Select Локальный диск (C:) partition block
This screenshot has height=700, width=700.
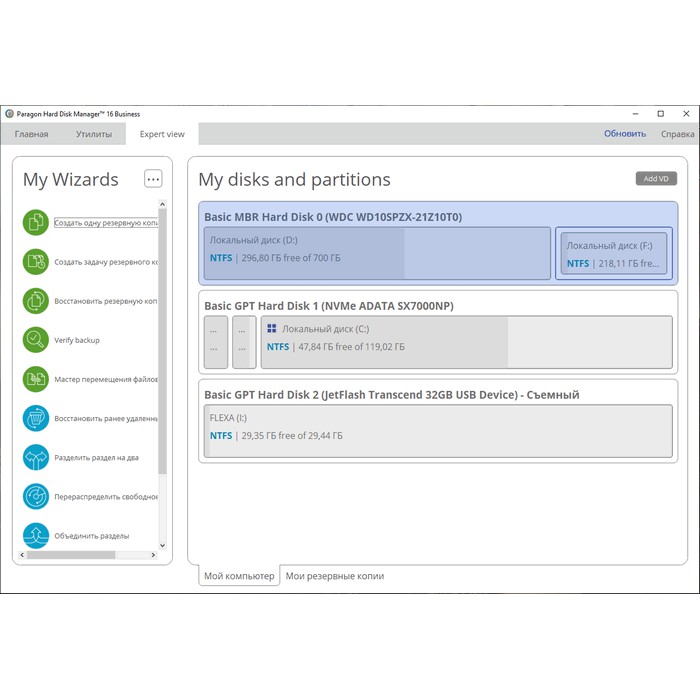[466, 342]
